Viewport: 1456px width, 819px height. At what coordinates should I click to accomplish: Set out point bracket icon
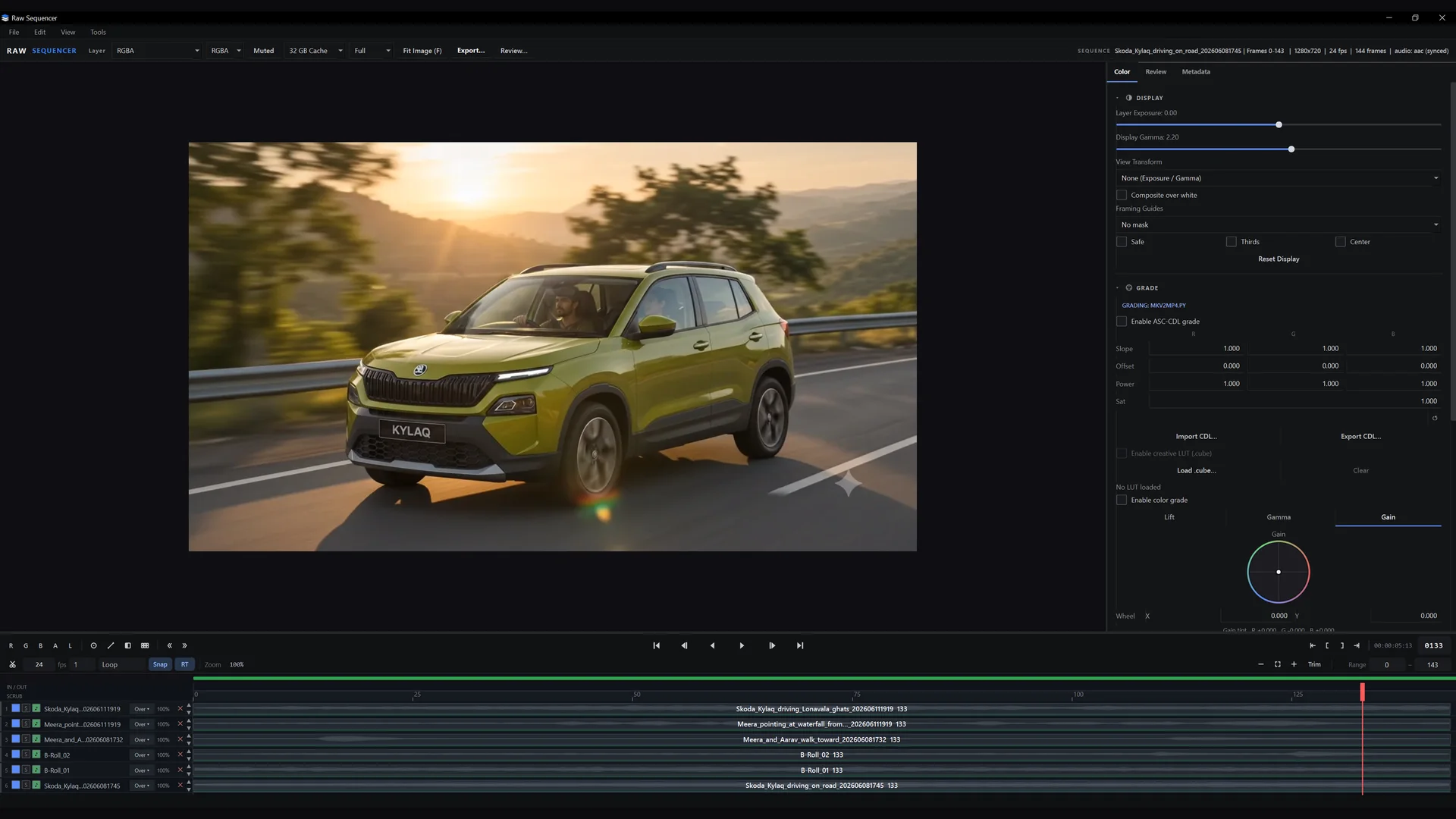pyautogui.click(x=1341, y=645)
